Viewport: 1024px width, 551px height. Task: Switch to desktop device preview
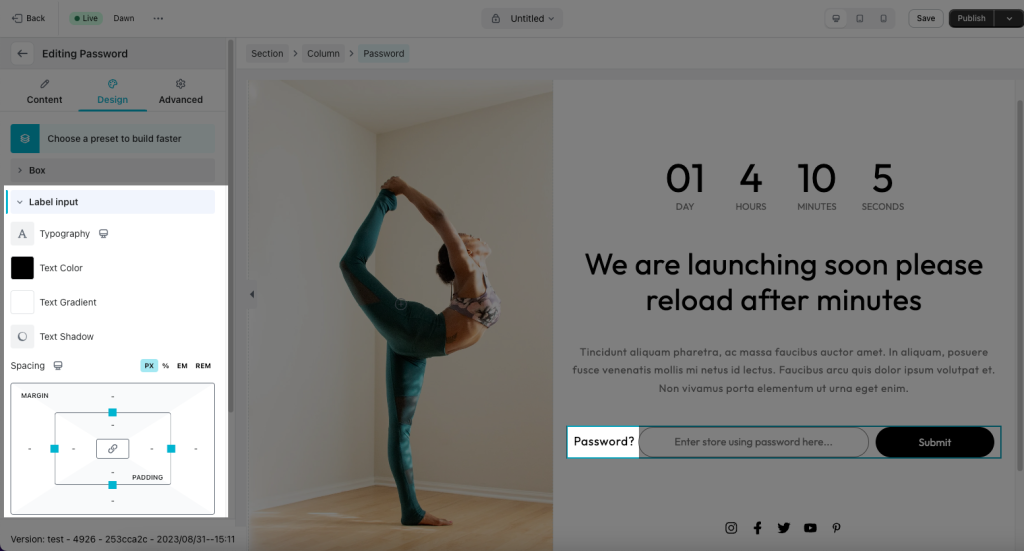coord(836,18)
